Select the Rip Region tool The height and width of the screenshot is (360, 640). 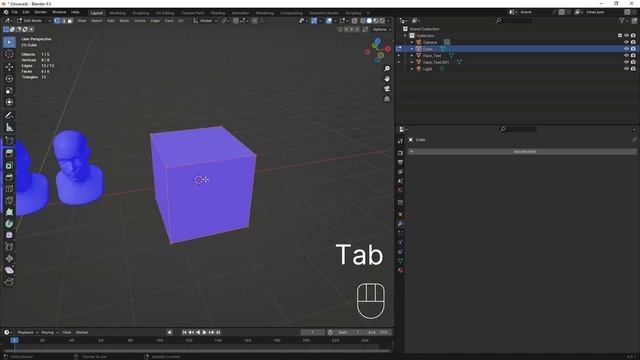[9, 282]
